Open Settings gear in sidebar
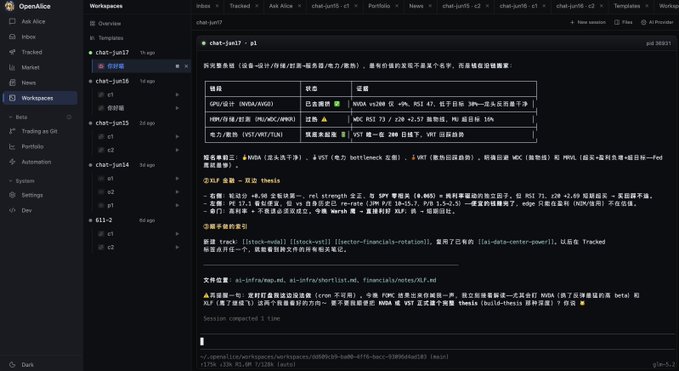679x371 pixels. click(12, 195)
